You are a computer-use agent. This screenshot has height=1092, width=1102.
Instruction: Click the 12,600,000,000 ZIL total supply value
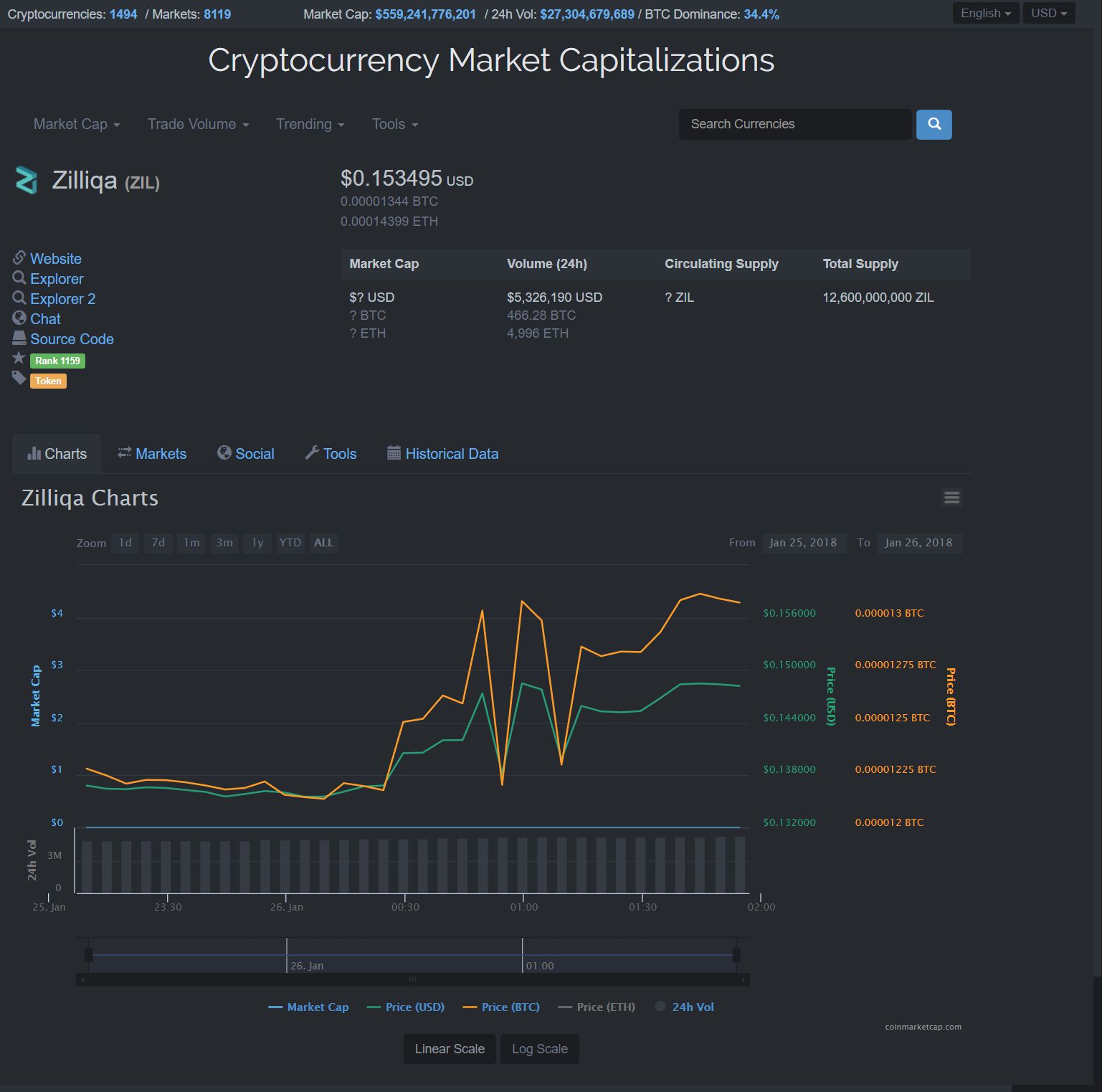pos(878,298)
